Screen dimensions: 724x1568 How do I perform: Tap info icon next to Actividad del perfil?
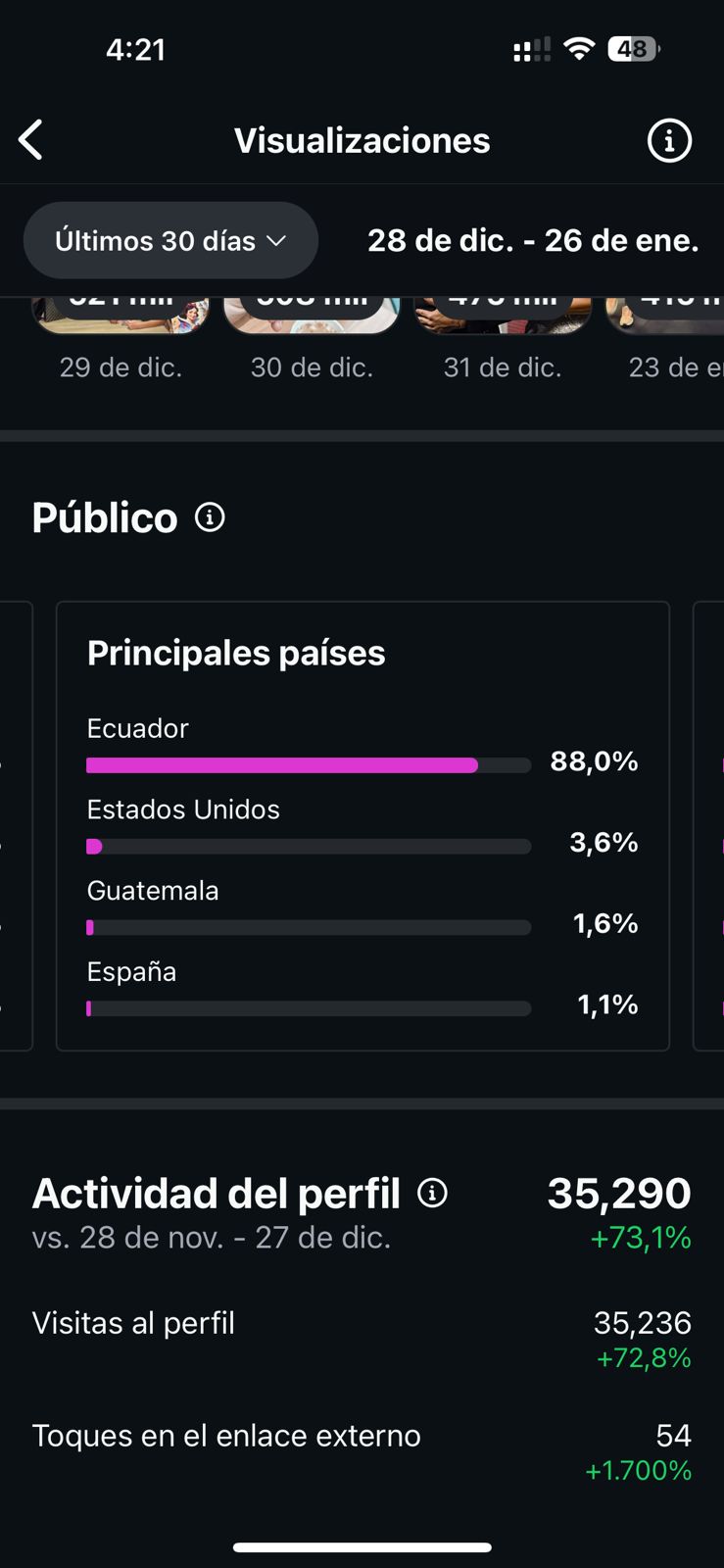[x=432, y=1193]
